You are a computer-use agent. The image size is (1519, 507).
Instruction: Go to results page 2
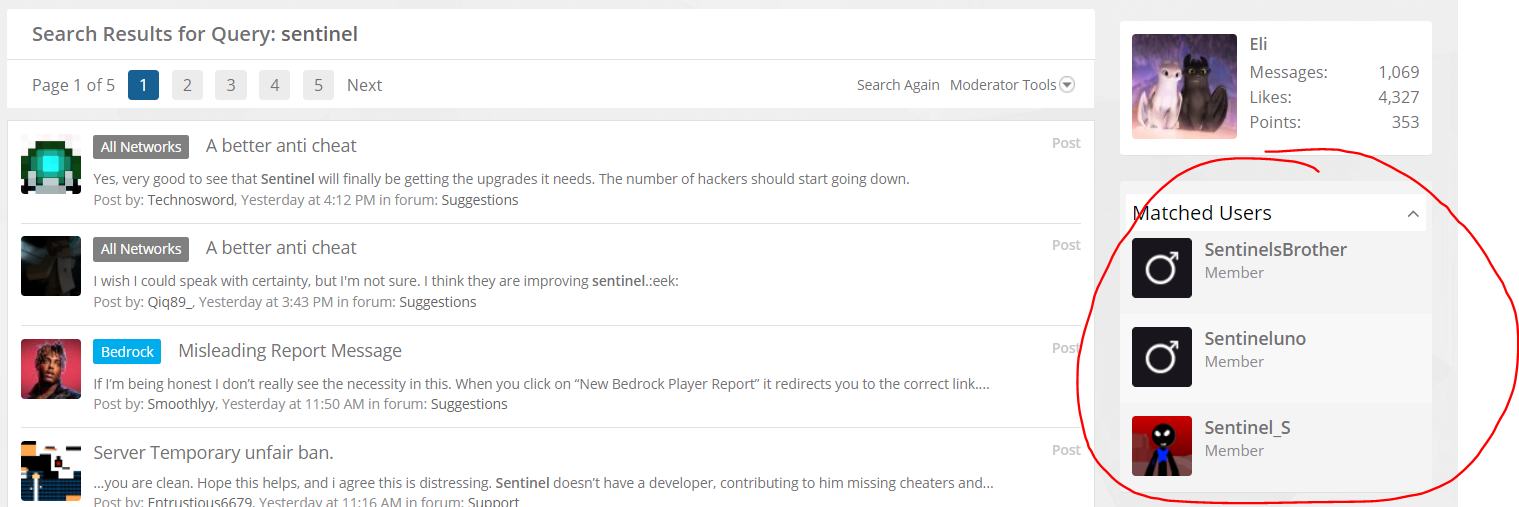(187, 85)
